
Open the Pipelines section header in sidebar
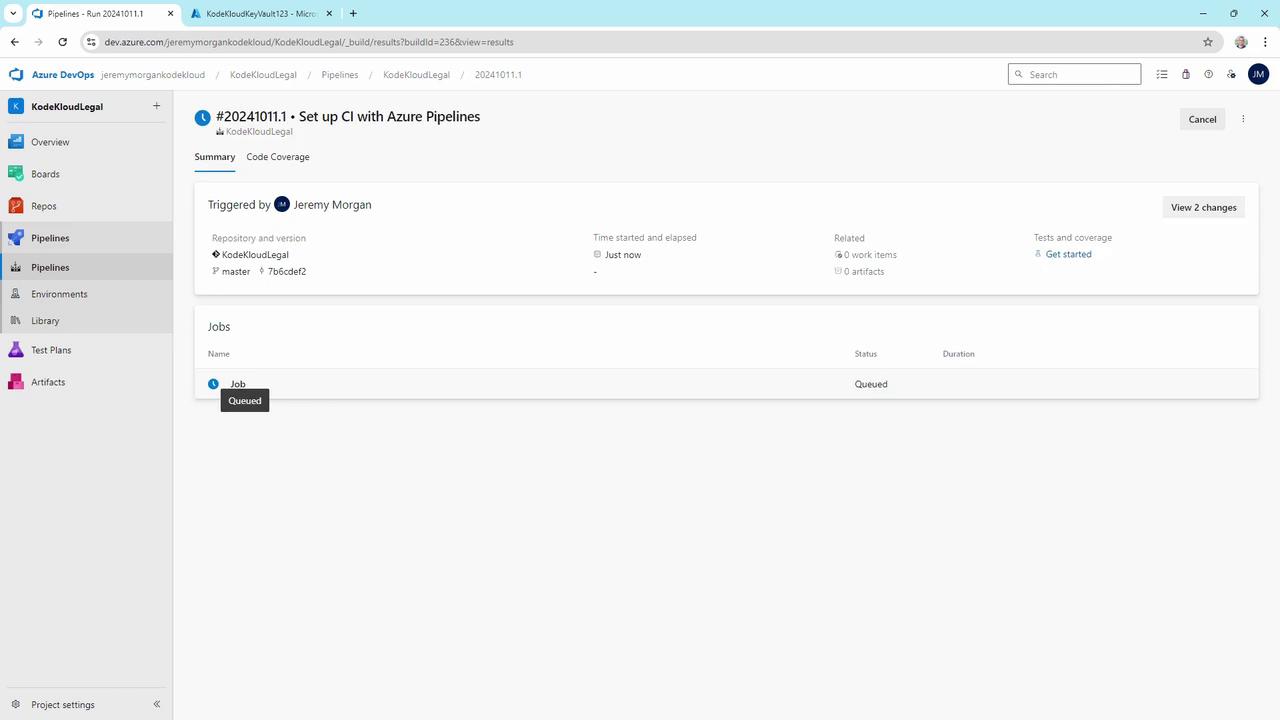pyautogui.click(x=86, y=238)
